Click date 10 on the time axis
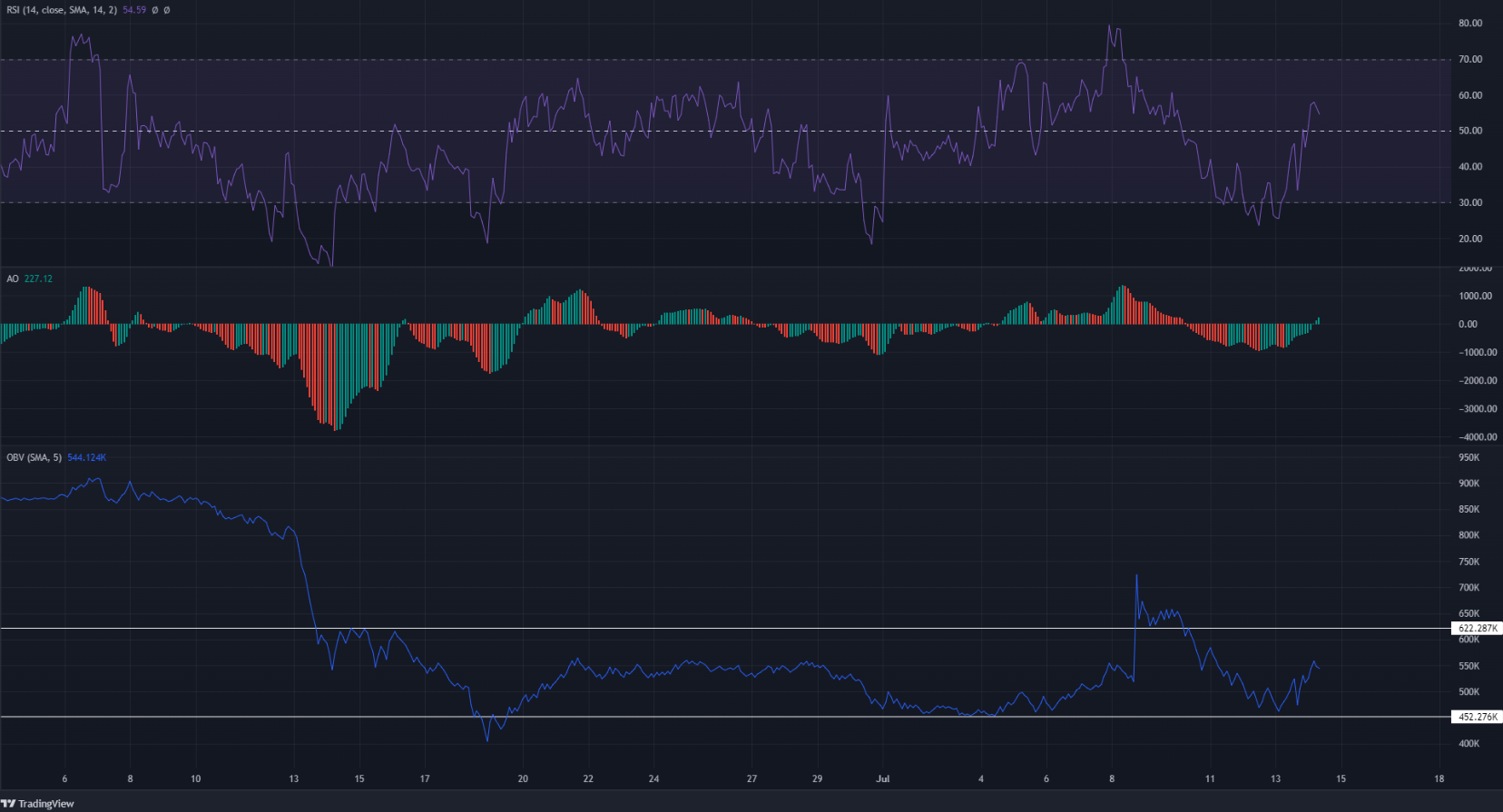Image resolution: width=1503 pixels, height=812 pixels. [x=195, y=778]
